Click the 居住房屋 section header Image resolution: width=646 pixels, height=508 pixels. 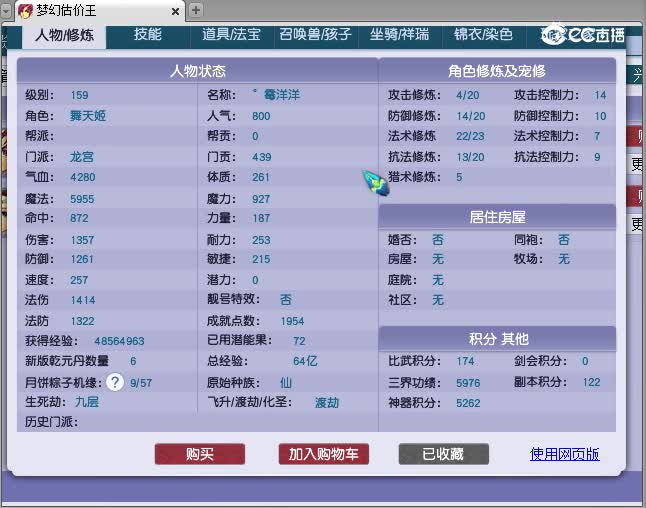497,217
